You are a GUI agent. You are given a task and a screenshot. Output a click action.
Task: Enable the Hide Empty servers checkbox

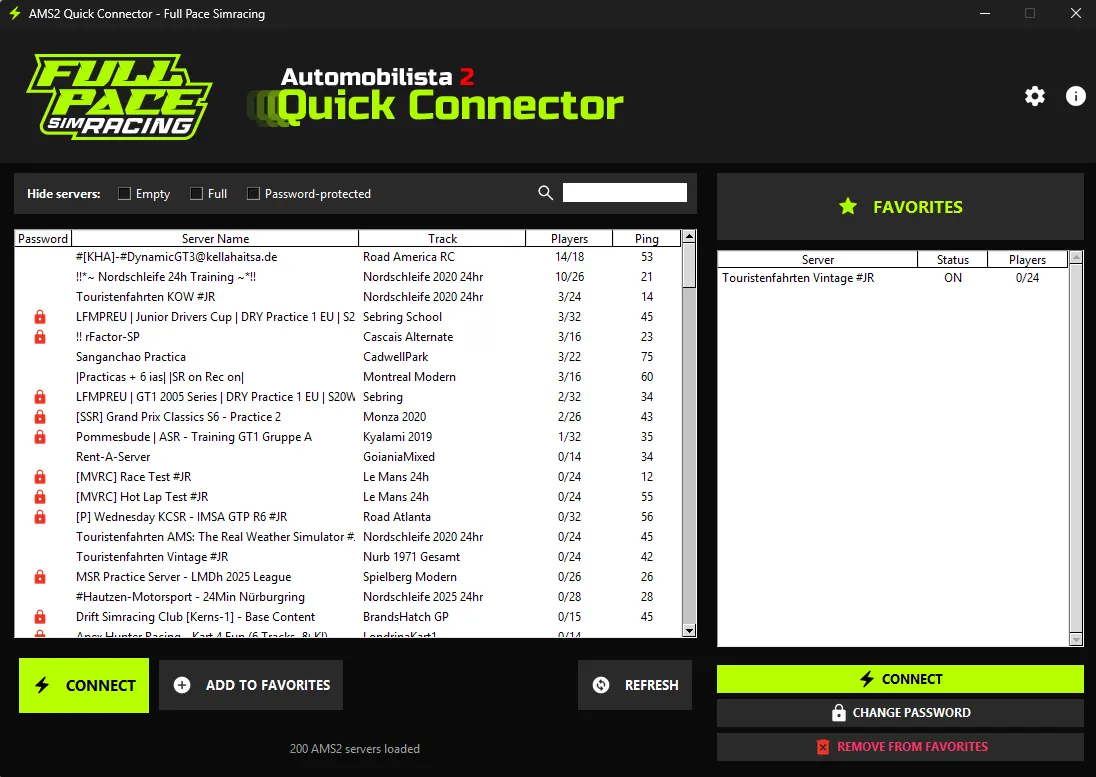(125, 194)
